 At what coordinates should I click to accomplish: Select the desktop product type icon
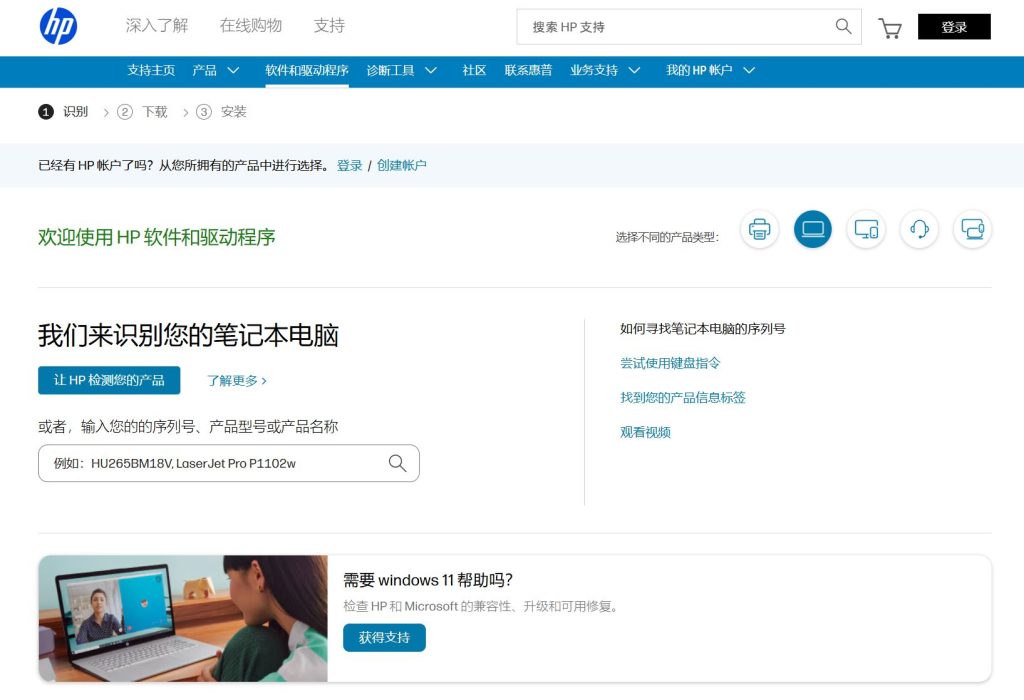click(866, 229)
